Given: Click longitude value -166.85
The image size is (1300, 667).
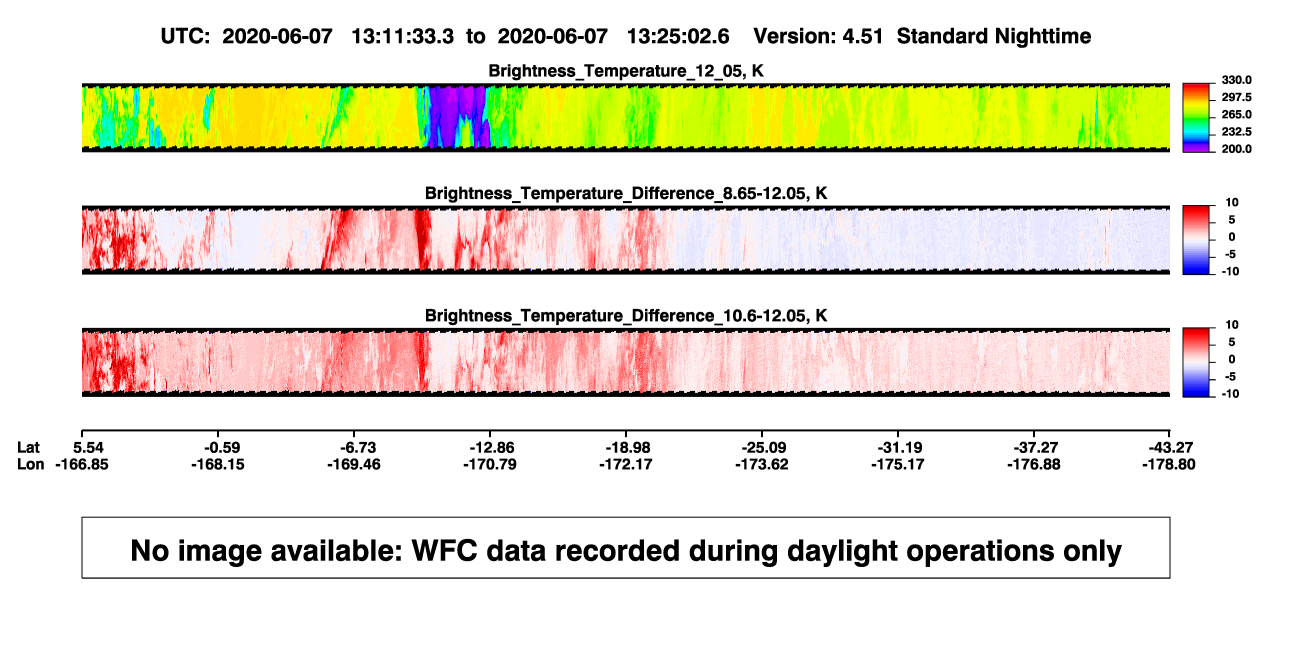Looking at the screenshot, I should coord(81,464).
